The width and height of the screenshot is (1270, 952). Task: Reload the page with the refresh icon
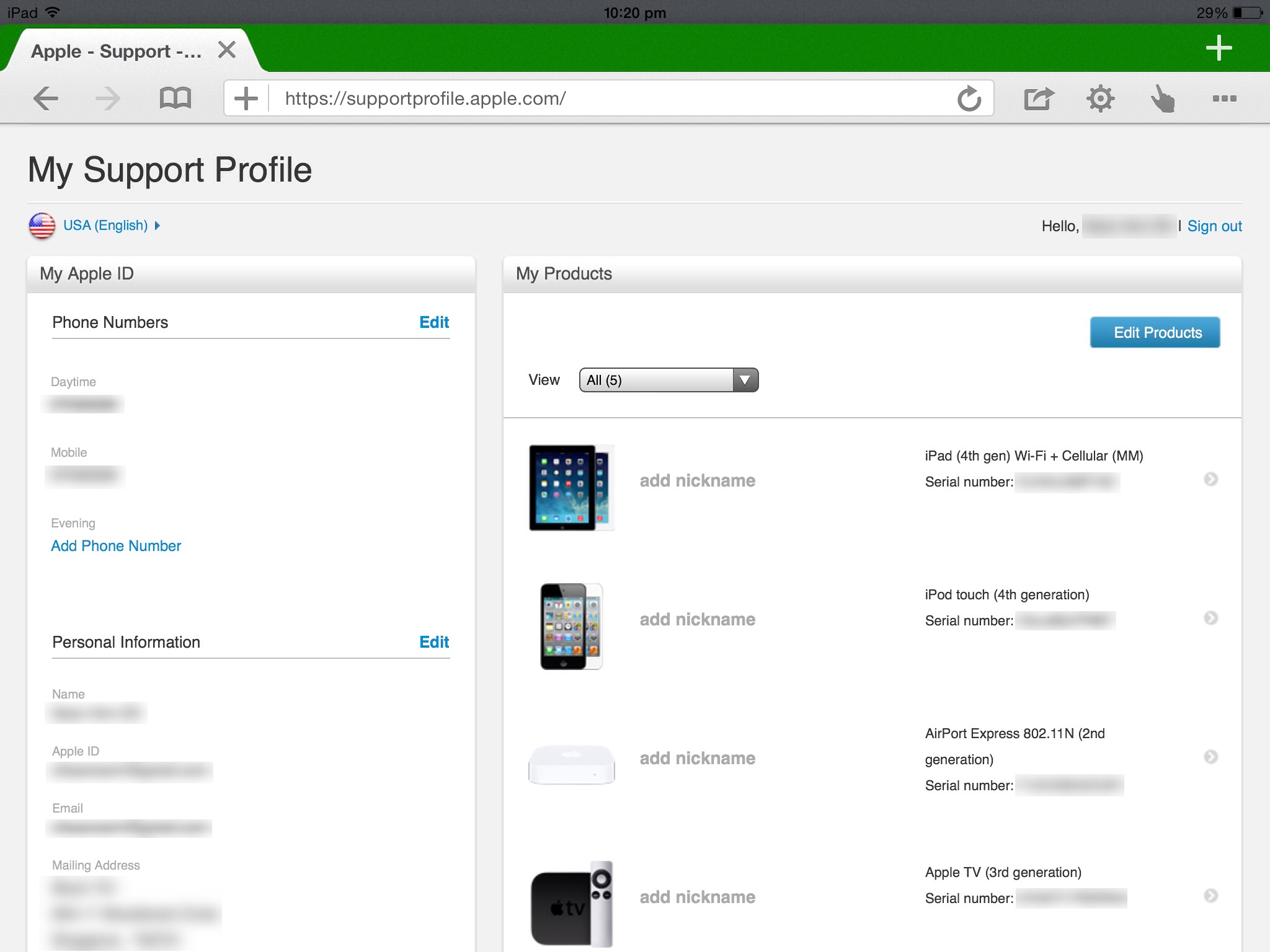(969, 99)
